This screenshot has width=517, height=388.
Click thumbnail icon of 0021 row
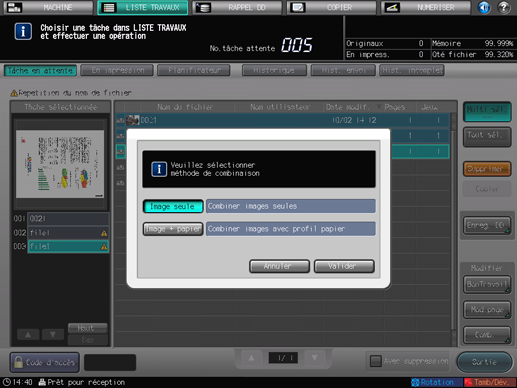coord(133,120)
